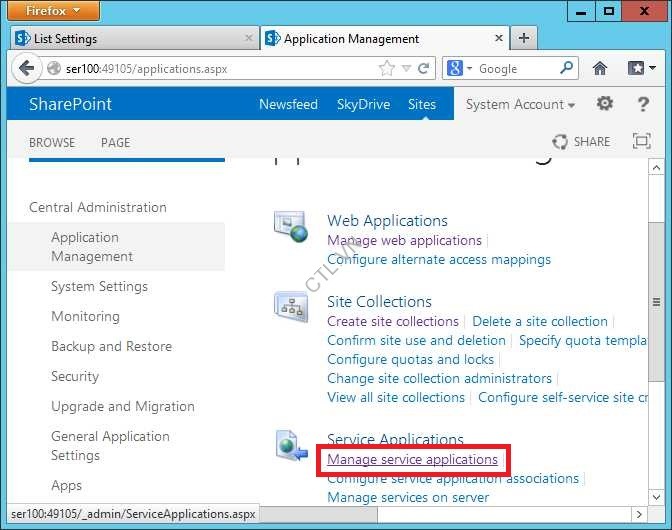672x530 pixels.
Task: Open SharePoint settings gear menu
Action: pyautogui.click(x=605, y=104)
